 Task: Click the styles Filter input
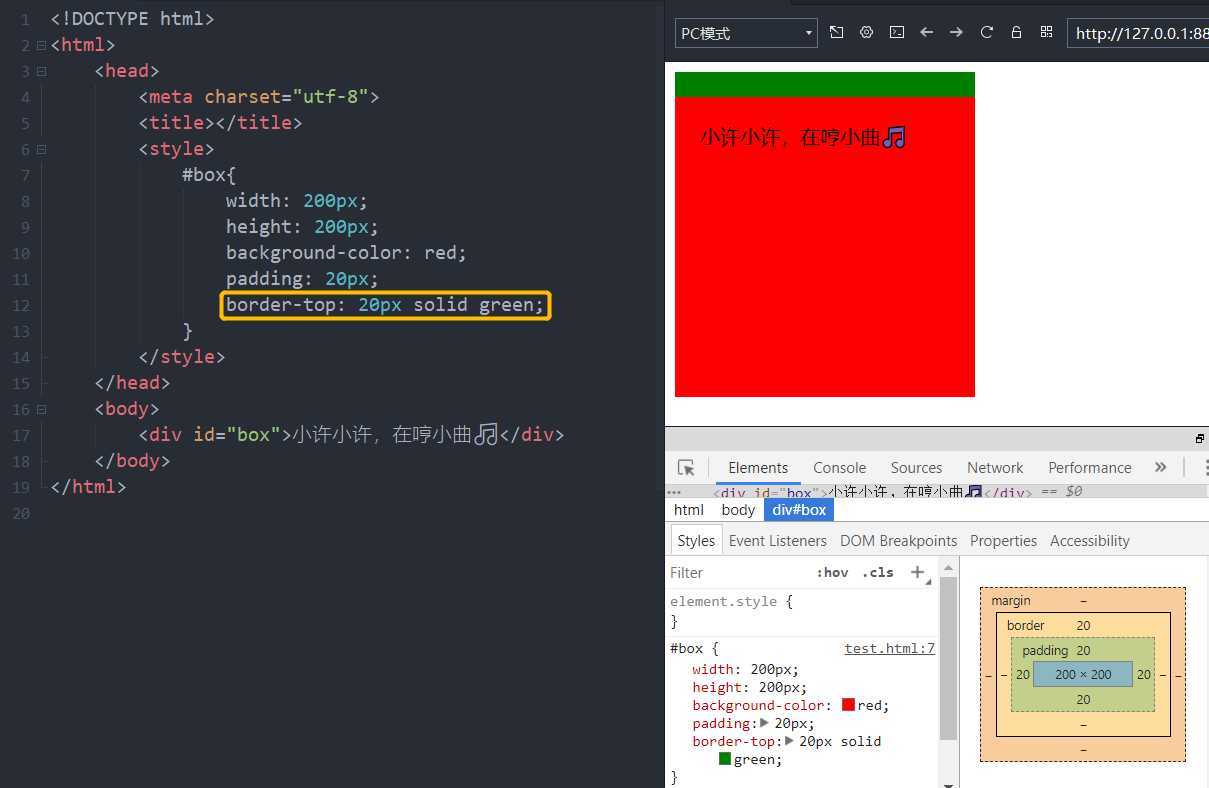[x=738, y=572]
